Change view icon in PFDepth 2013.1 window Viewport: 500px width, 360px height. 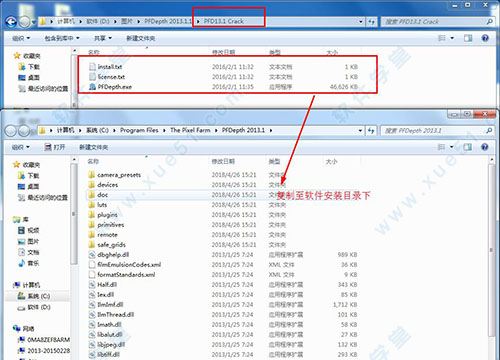click(x=441, y=147)
